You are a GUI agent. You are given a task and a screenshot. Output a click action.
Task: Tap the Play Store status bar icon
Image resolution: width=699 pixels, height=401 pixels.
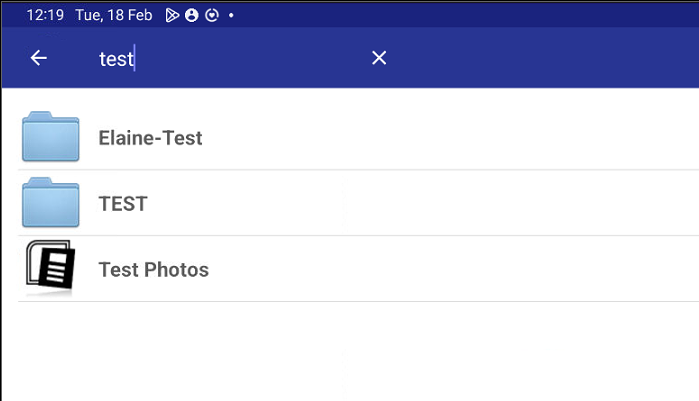[173, 16]
